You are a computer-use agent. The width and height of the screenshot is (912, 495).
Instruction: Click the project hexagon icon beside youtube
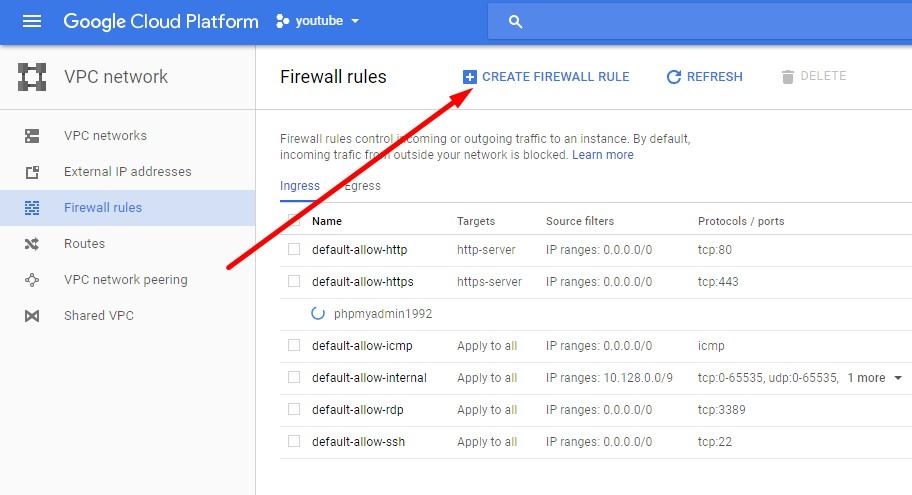click(x=282, y=22)
